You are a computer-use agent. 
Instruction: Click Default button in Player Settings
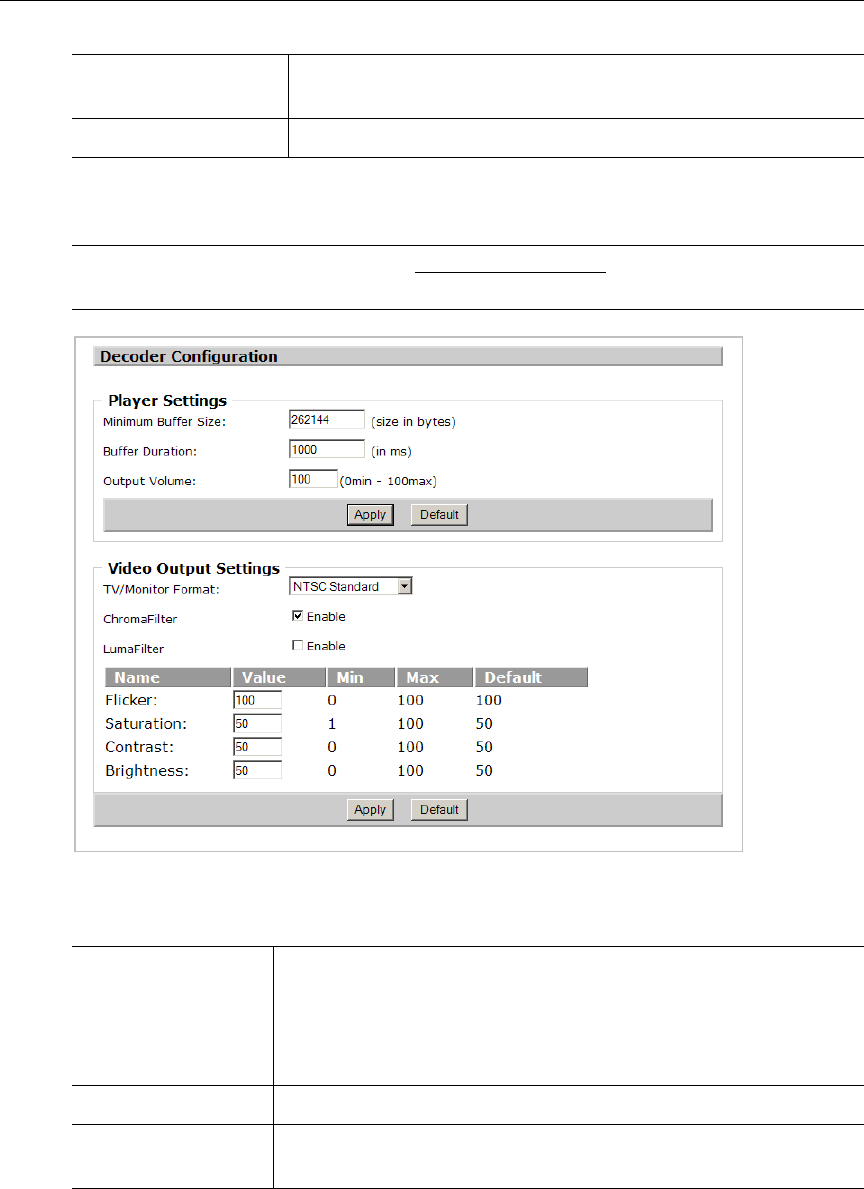tap(439, 515)
